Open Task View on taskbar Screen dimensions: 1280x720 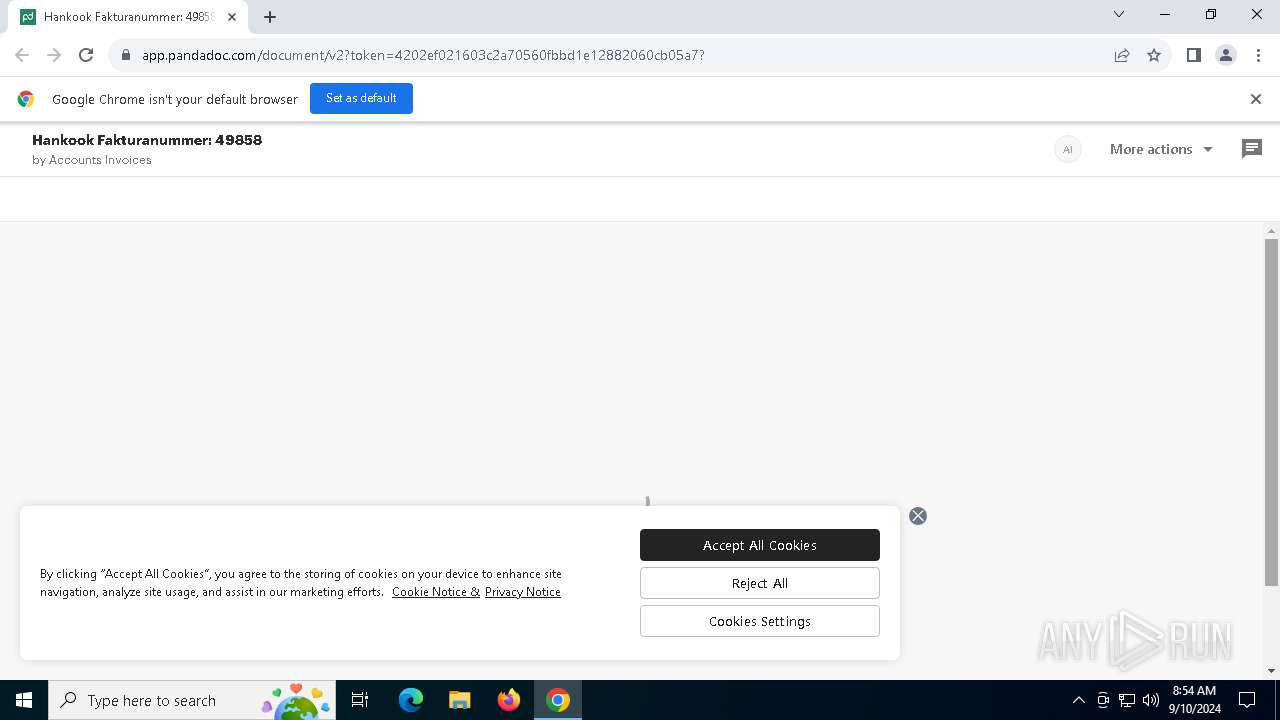coord(360,700)
